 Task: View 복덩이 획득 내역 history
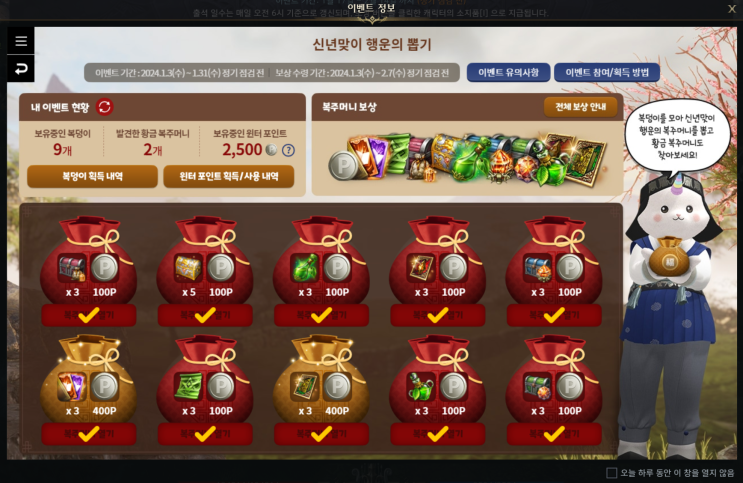pos(92,176)
